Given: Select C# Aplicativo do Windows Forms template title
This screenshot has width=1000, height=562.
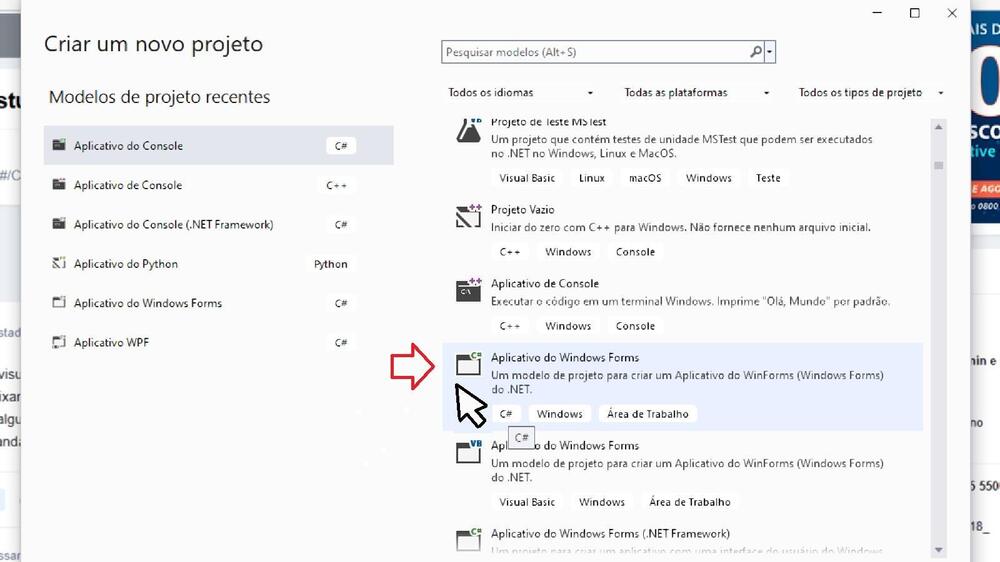Looking at the screenshot, I should [564, 357].
